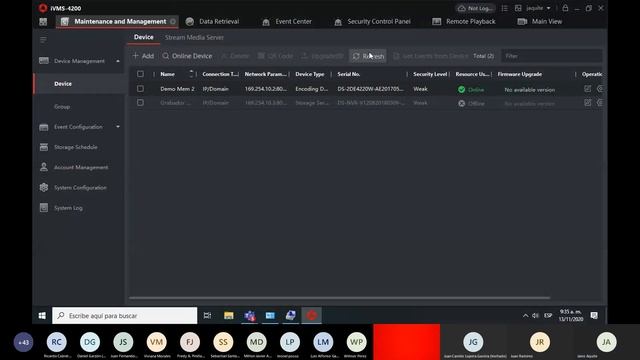
Task: Click the horizontal scrollbar under the device table
Action: click(x=340, y=298)
